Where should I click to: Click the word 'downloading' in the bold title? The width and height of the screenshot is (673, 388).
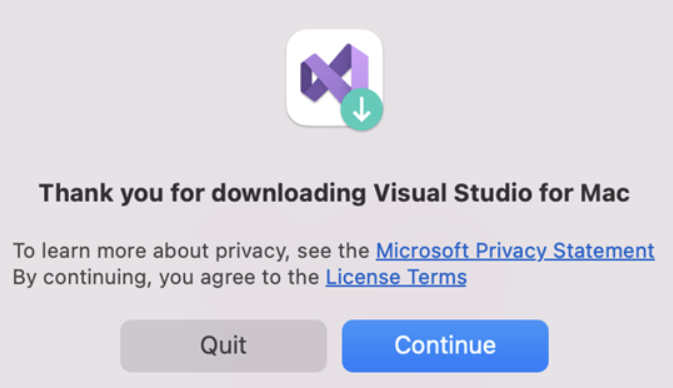pyautogui.click(x=288, y=193)
